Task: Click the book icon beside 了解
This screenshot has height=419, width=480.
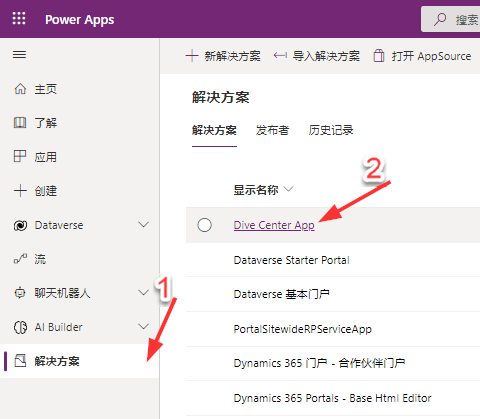Action: tap(20, 123)
